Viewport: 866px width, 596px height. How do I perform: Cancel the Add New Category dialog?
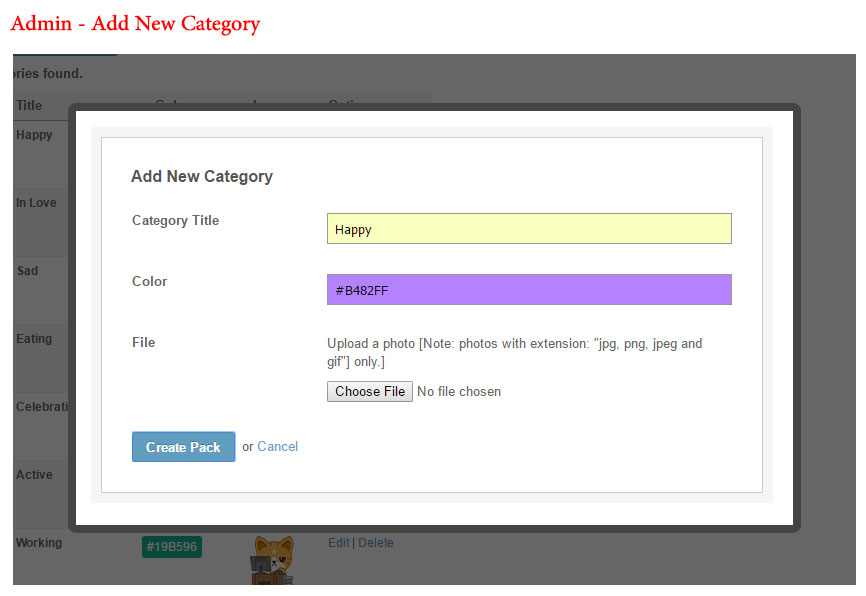[x=277, y=447]
